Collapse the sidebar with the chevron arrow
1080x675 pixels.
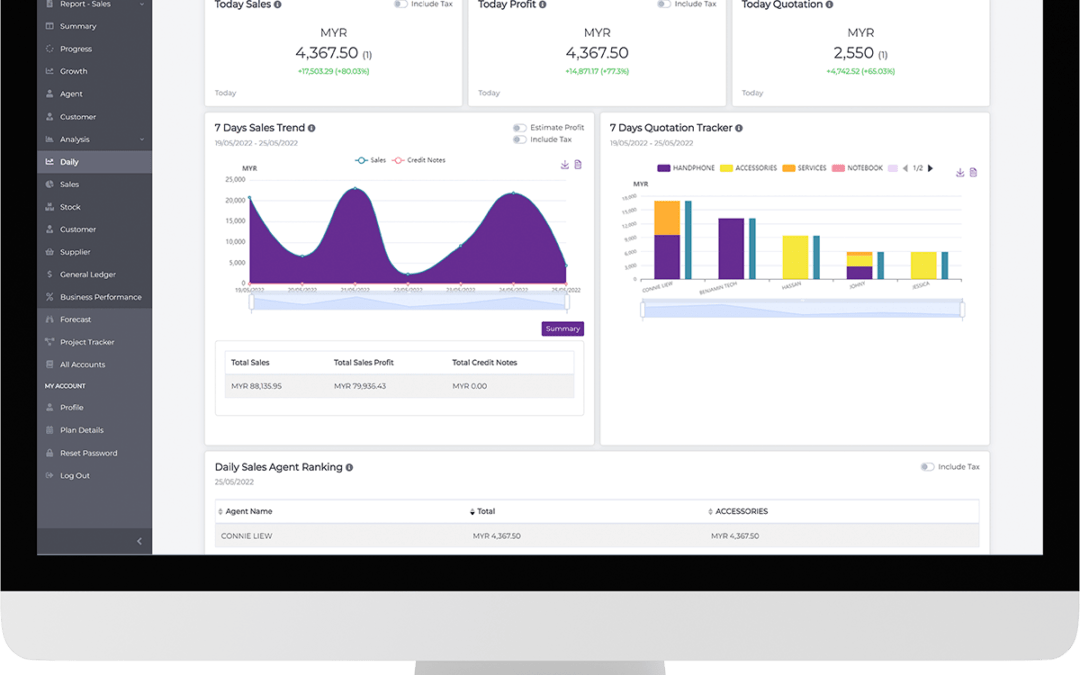point(139,541)
